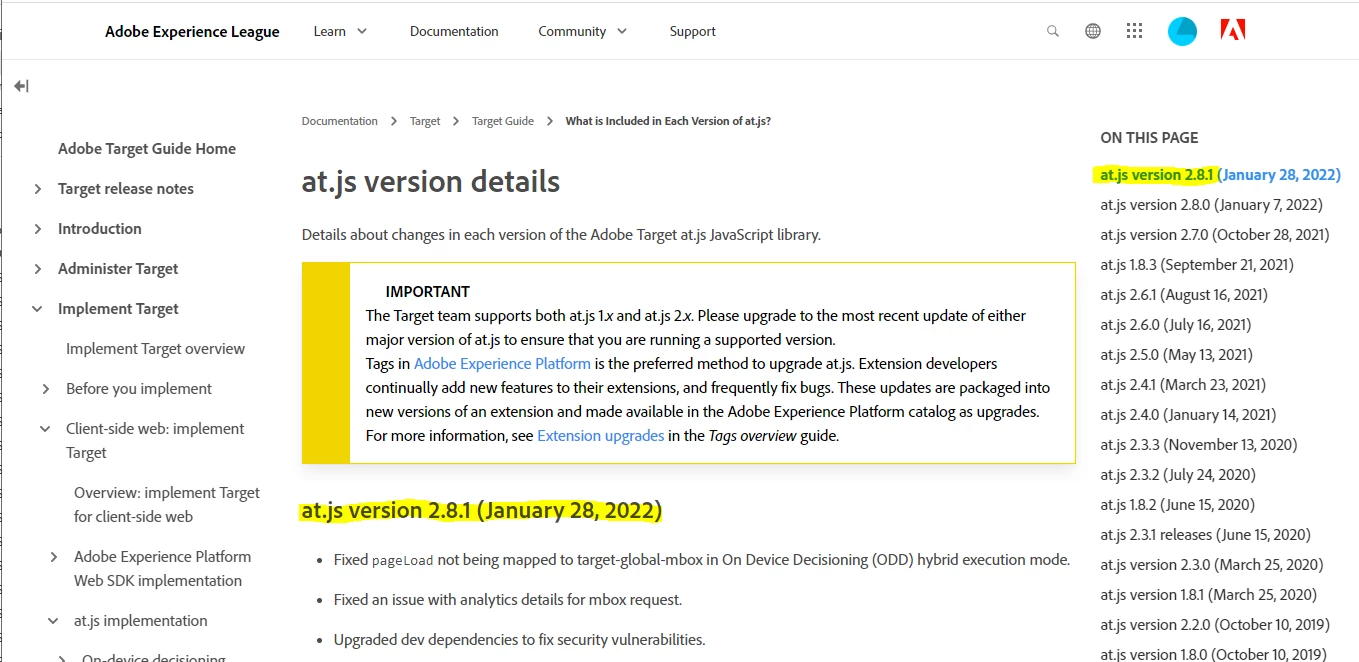Open the language globe icon
Screen dimensions: 1359x662
coord(1093,31)
